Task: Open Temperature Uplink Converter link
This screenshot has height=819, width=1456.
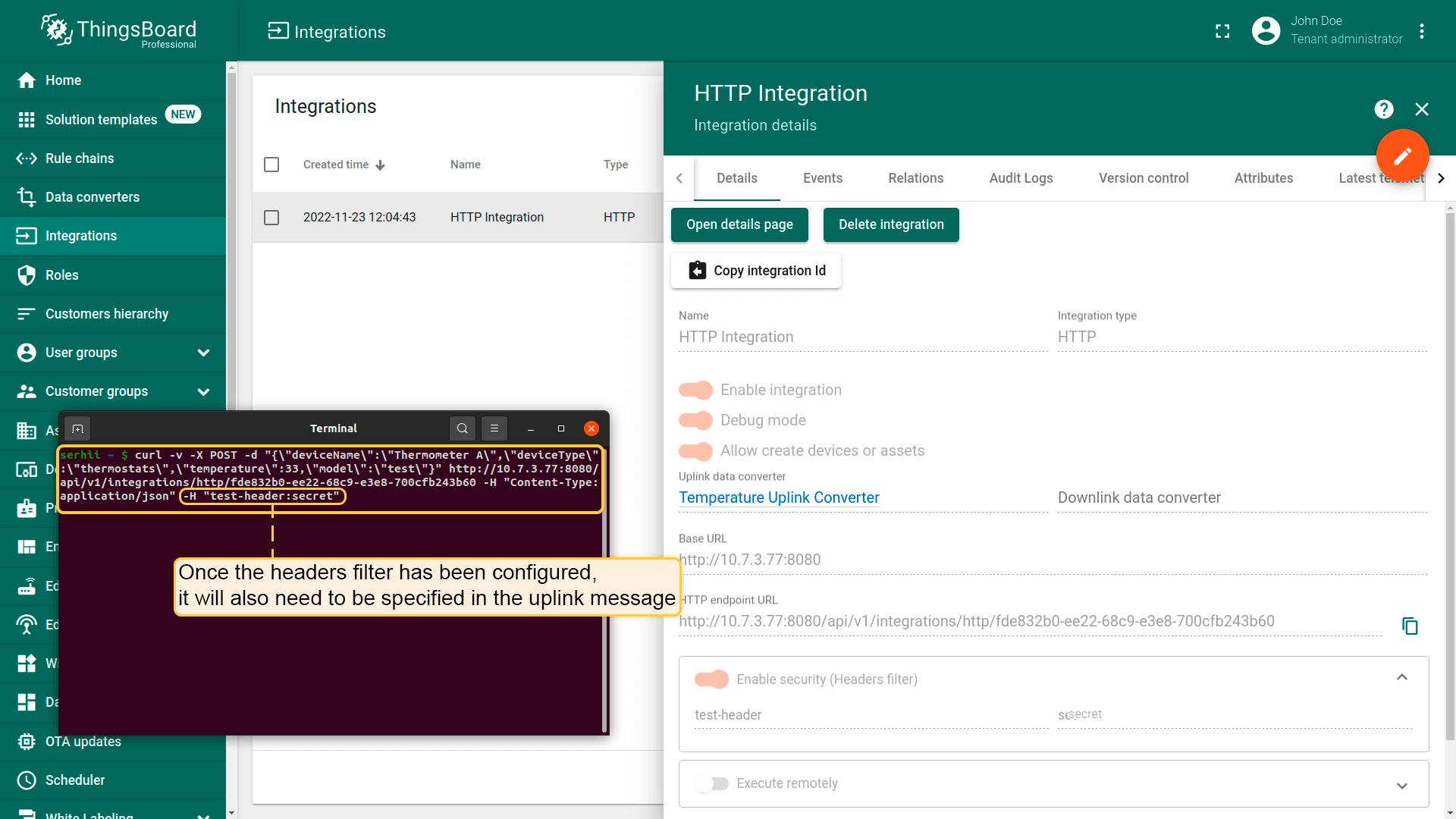Action: tap(779, 497)
